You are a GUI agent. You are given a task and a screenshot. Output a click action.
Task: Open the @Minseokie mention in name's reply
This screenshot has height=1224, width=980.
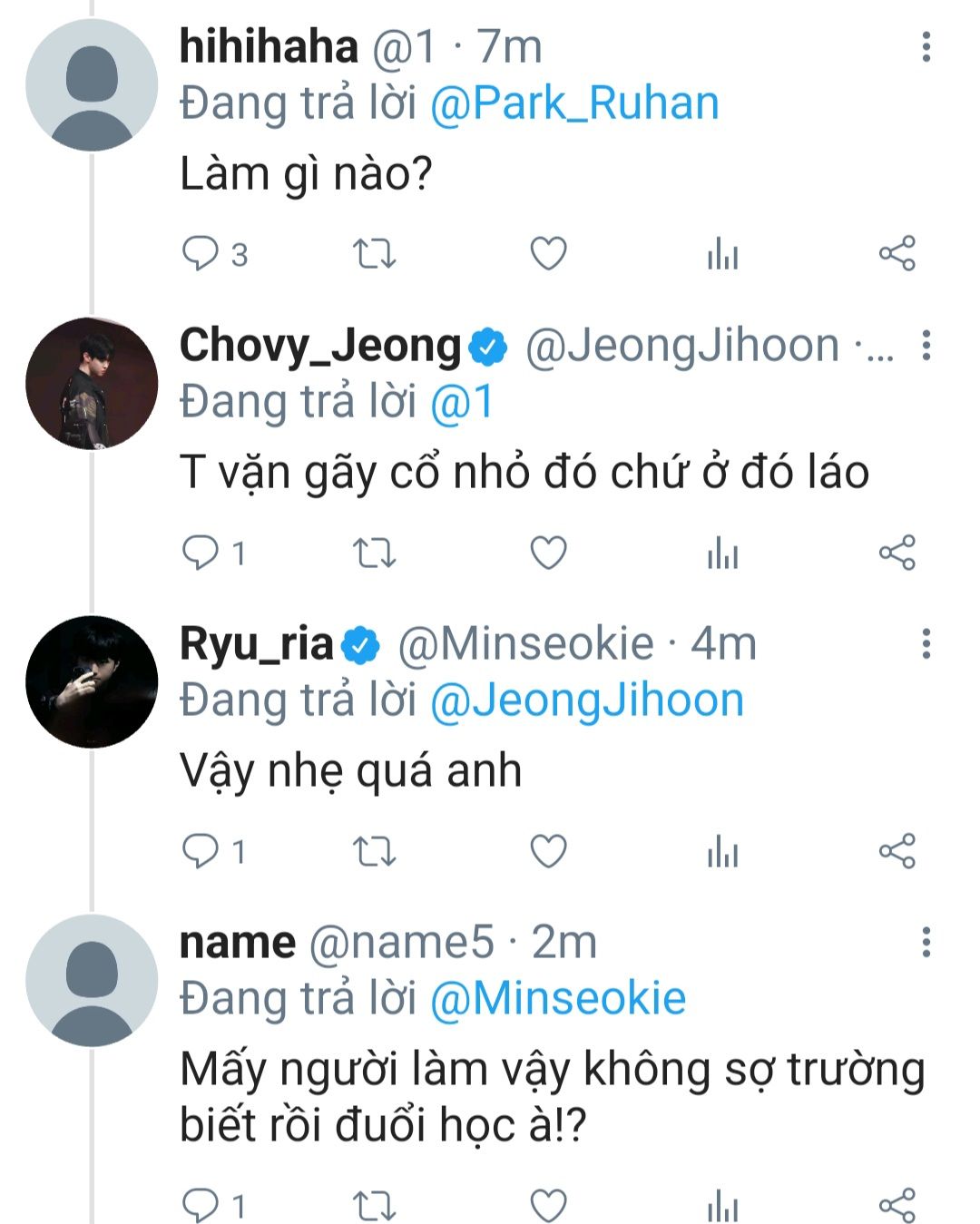click(557, 999)
